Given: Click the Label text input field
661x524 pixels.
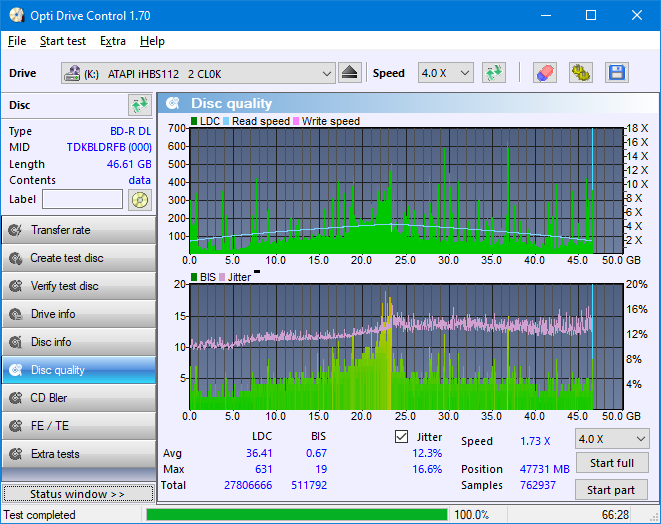Looking at the screenshot, I should coord(82,199).
